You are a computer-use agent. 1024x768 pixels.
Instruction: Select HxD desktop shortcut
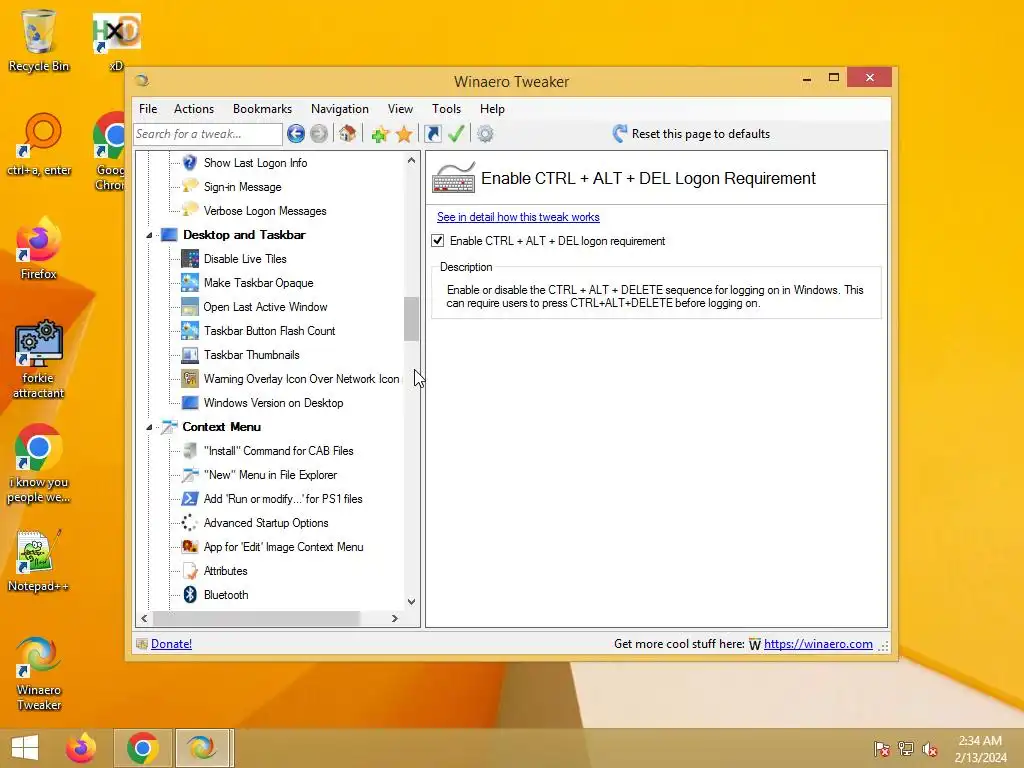click(x=116, y=40)
